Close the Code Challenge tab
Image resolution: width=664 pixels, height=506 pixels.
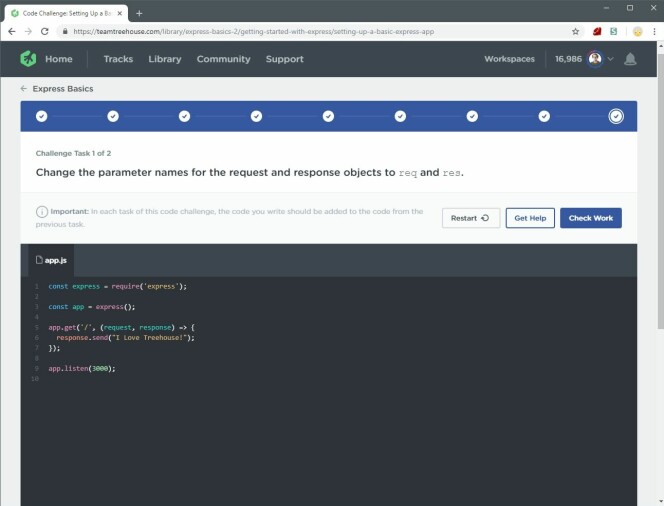(120, 14)
